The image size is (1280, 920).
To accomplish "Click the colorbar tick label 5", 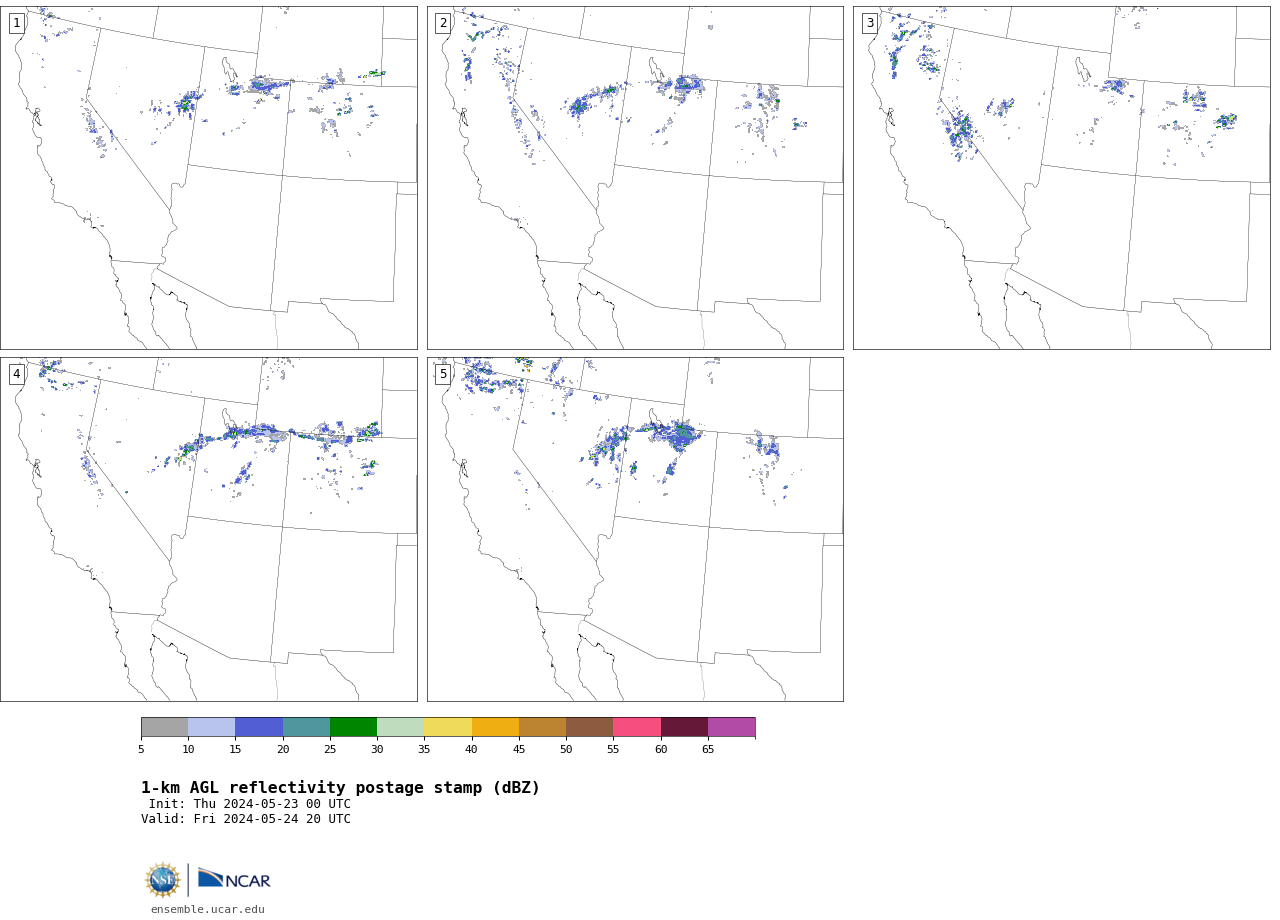I will coord(141,749).
